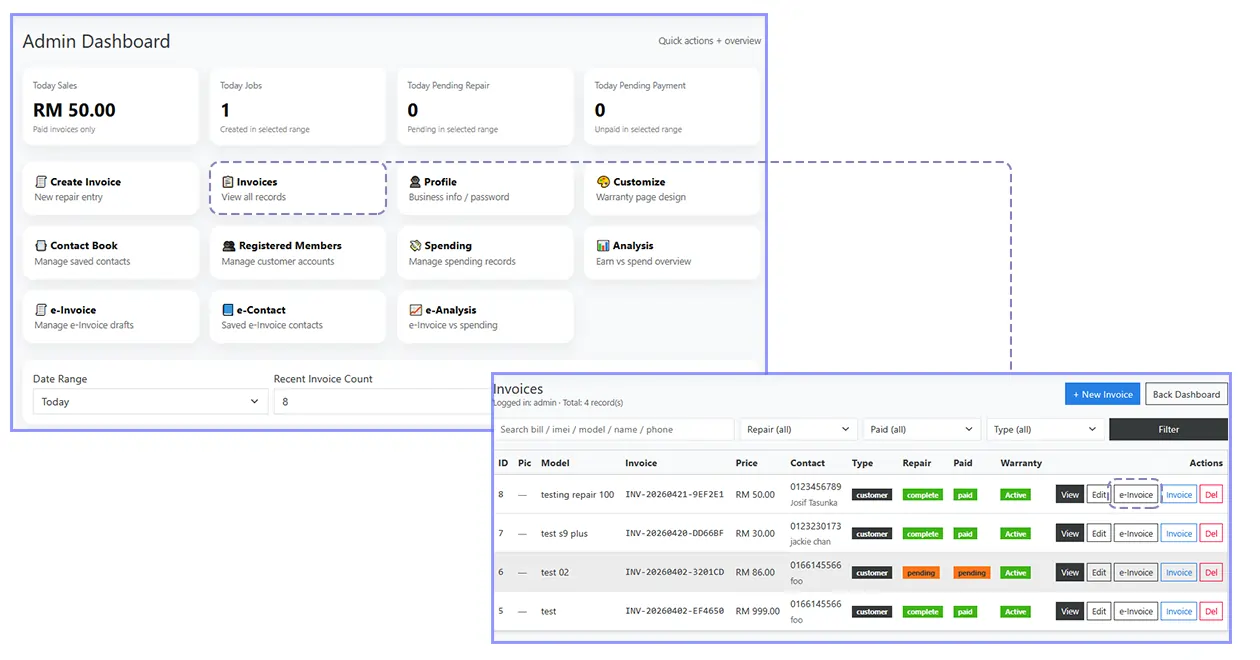Expand the Repair (all) filter dropdown
The height and width of the screenshot is (660, 1260).
tap(798, 428)
